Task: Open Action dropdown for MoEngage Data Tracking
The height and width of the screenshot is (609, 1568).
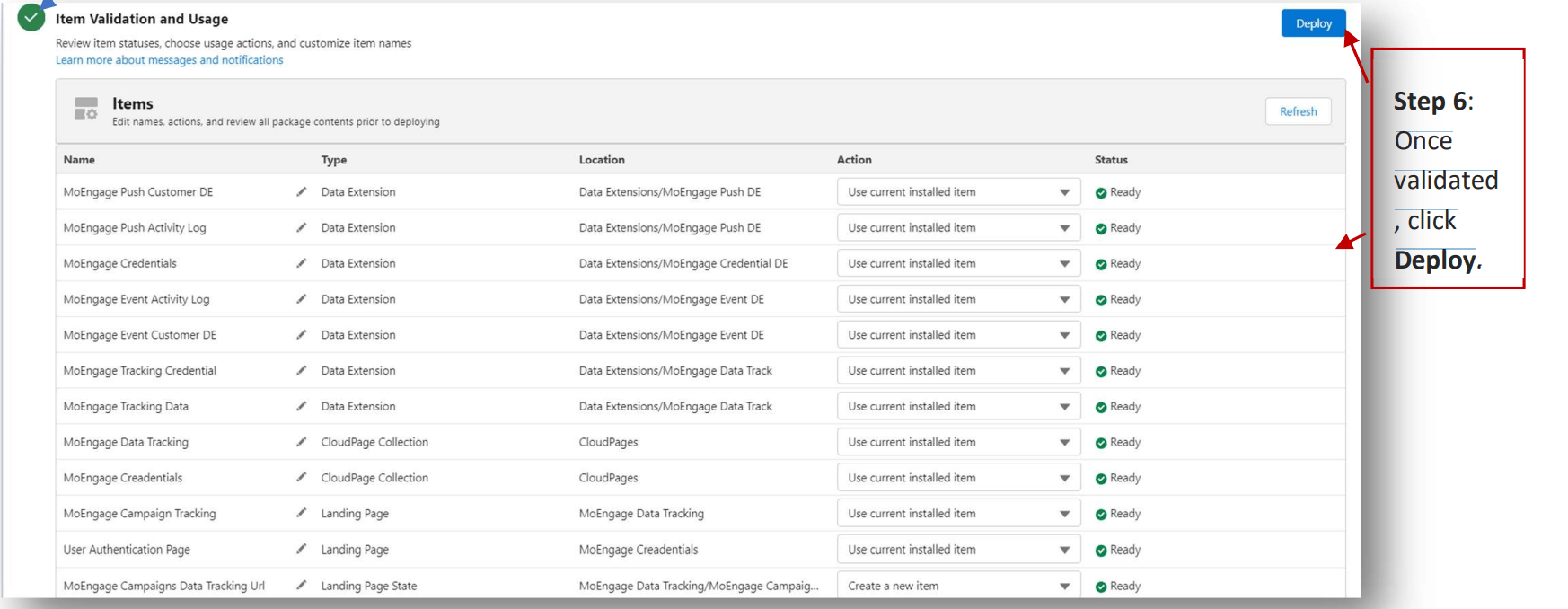Action: tap(958, 442)
